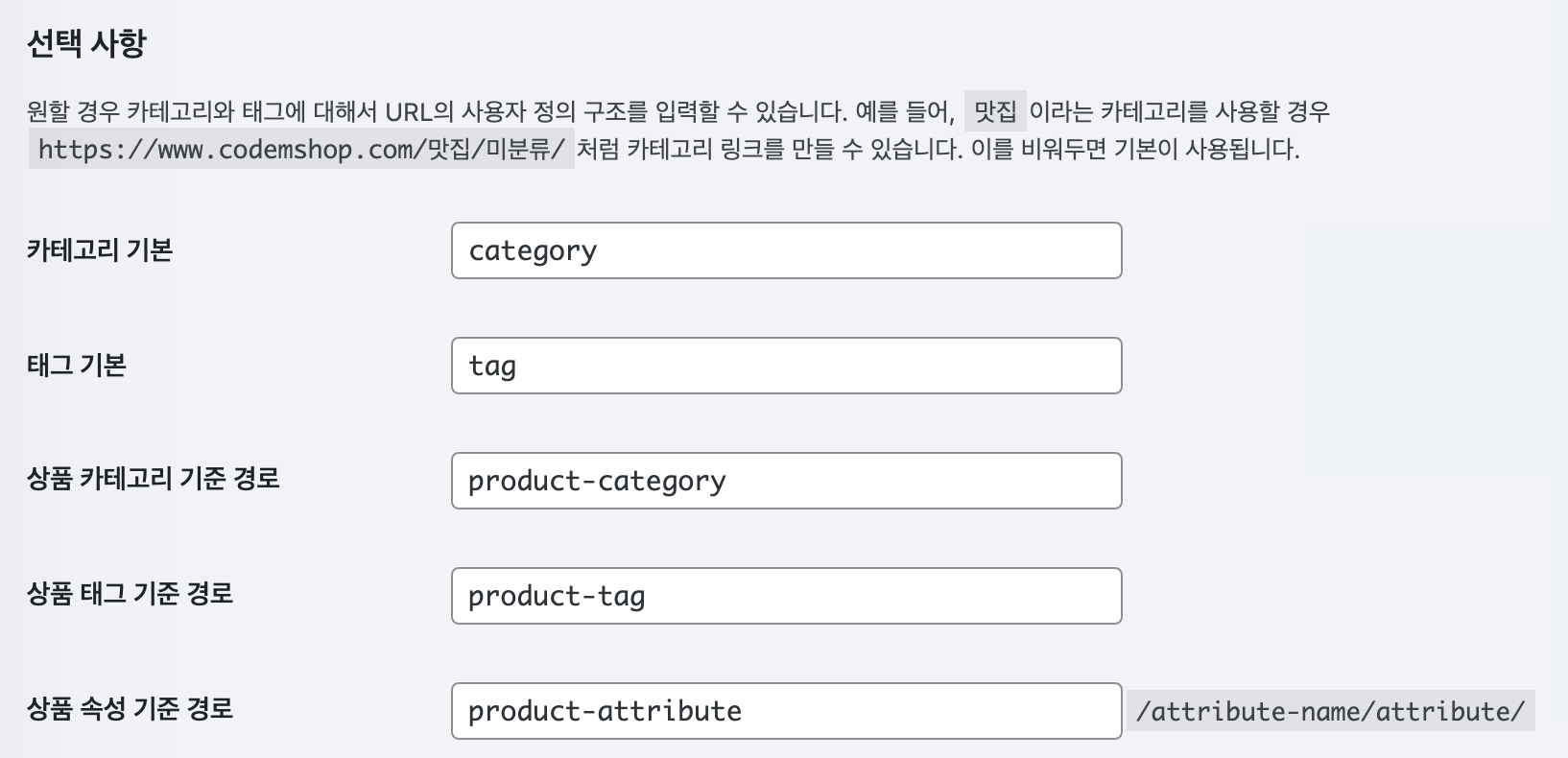The image size is (1568, 758).
Task: Click the 맛집 example code snippet
Action: [x=995, y=111]
